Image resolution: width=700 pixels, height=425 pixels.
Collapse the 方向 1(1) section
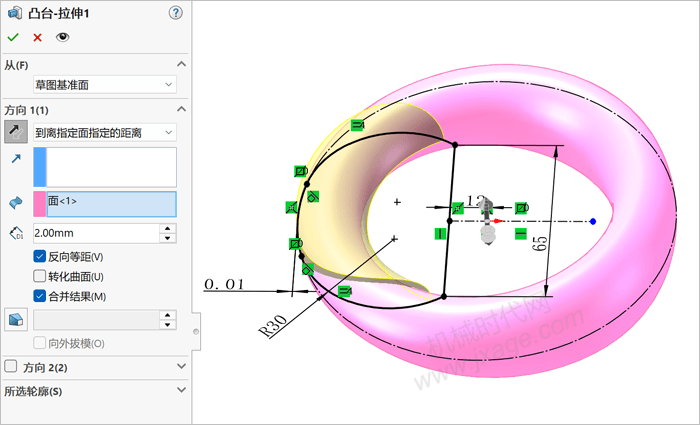click(x=181, y=109)
